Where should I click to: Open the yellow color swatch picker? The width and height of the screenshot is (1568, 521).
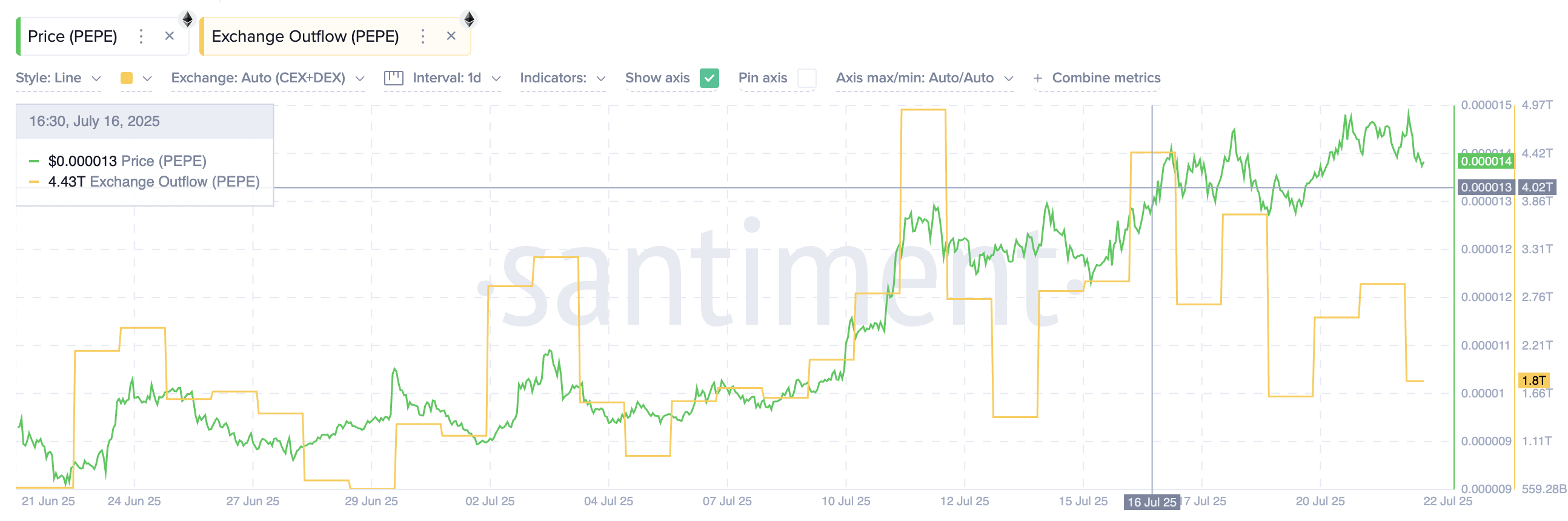tap(126, 78)
